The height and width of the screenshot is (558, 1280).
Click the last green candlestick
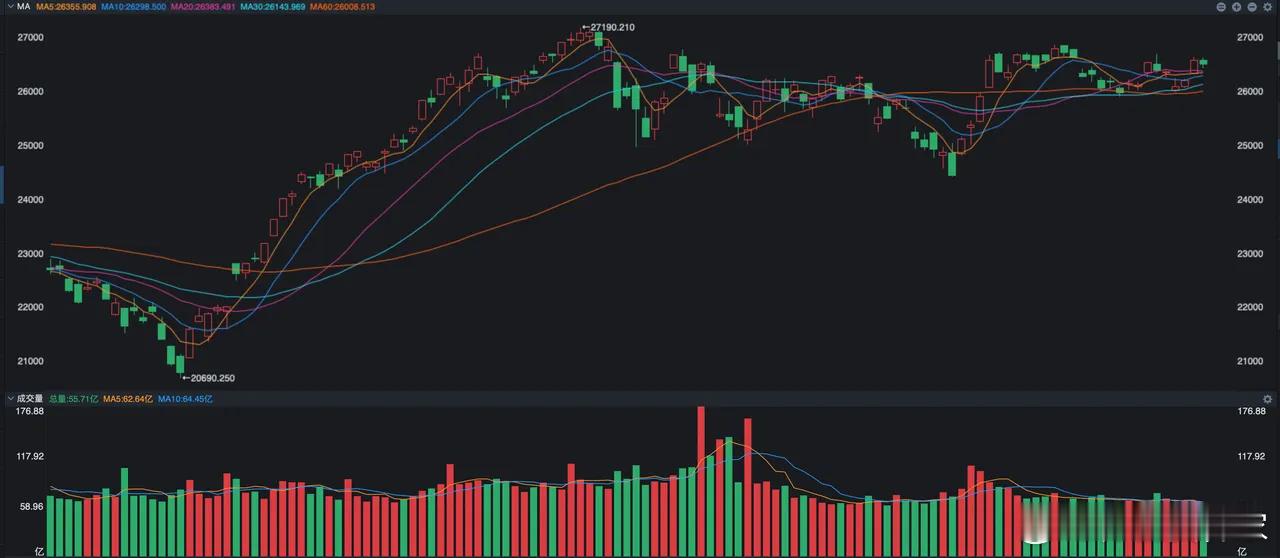(x=1203, y=62)
